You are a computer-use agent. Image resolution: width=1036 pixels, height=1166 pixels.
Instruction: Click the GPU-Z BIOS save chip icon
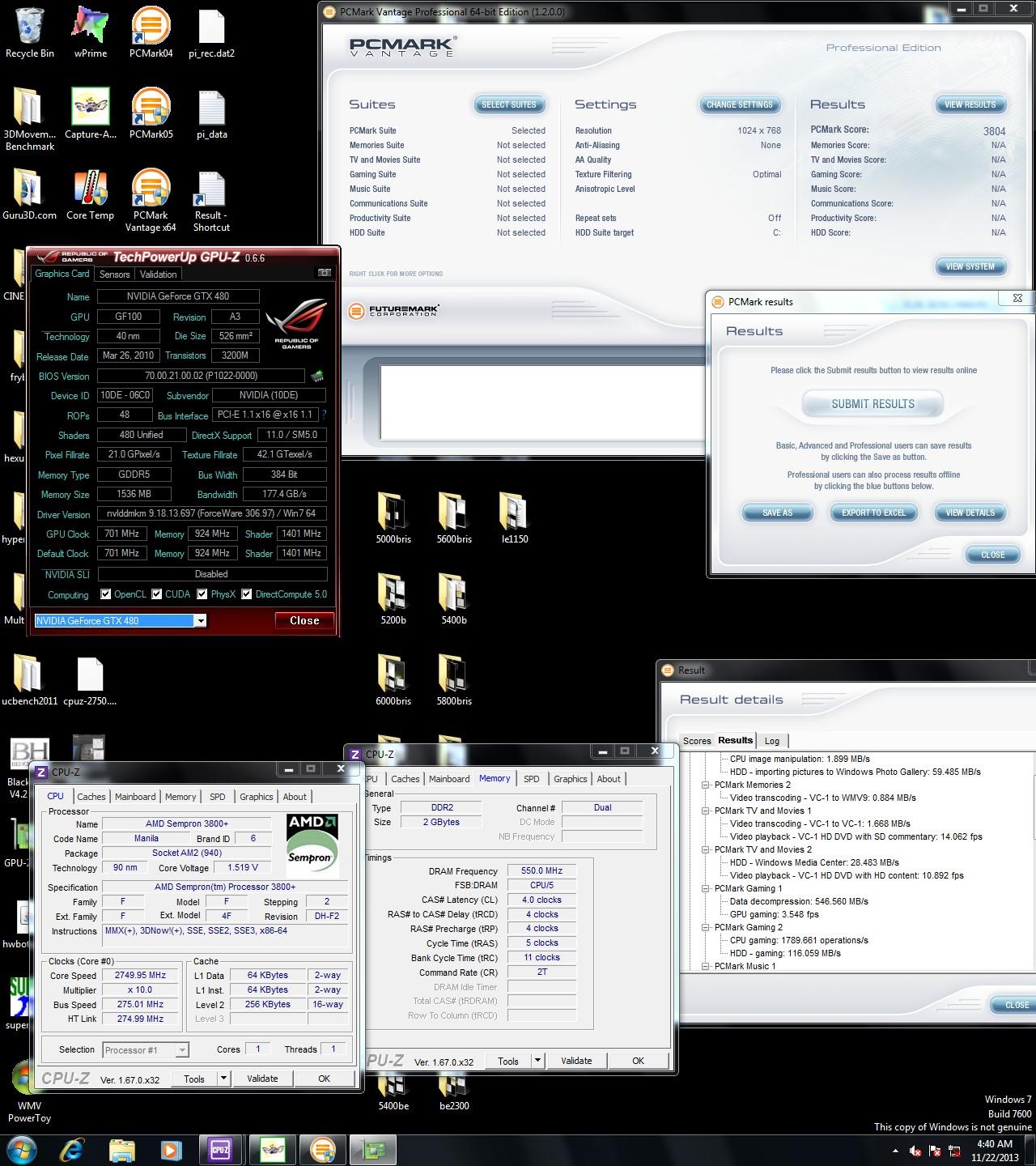point(317,376)
